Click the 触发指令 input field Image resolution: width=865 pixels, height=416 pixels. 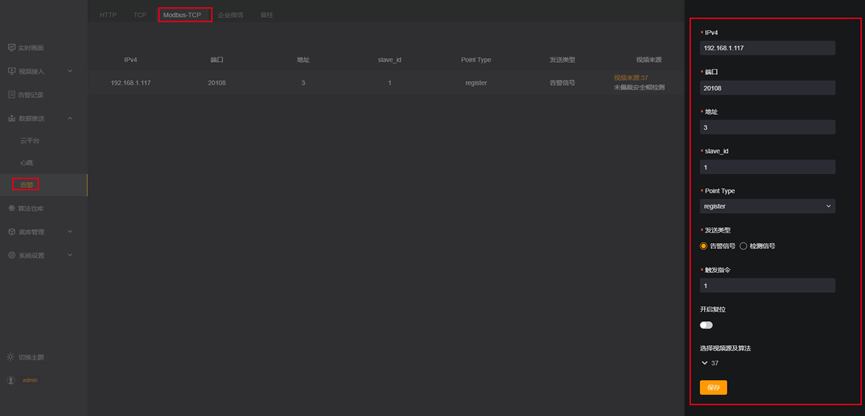pos(767,285)
